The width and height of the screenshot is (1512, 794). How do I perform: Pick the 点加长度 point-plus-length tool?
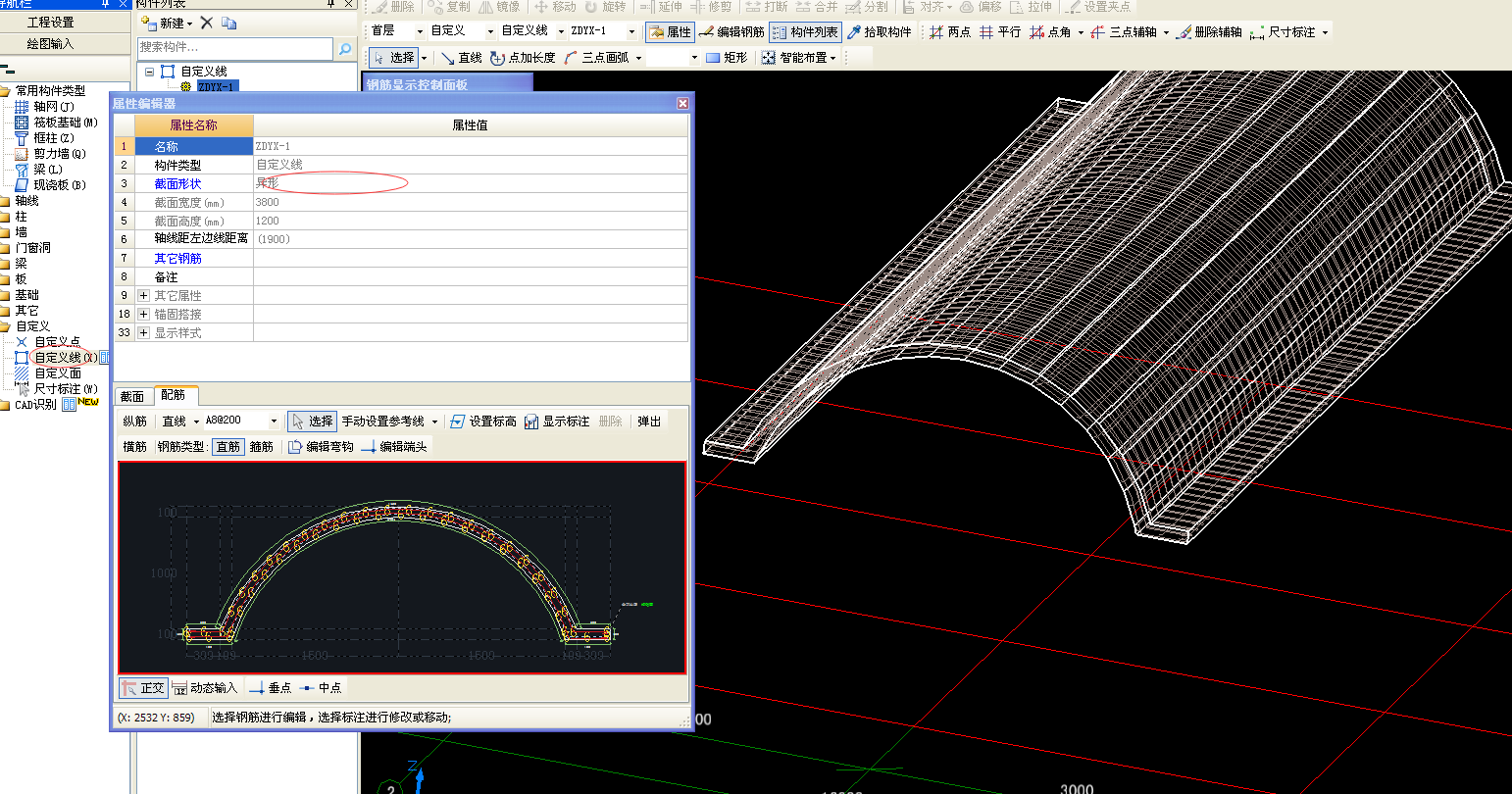point(523,58)
